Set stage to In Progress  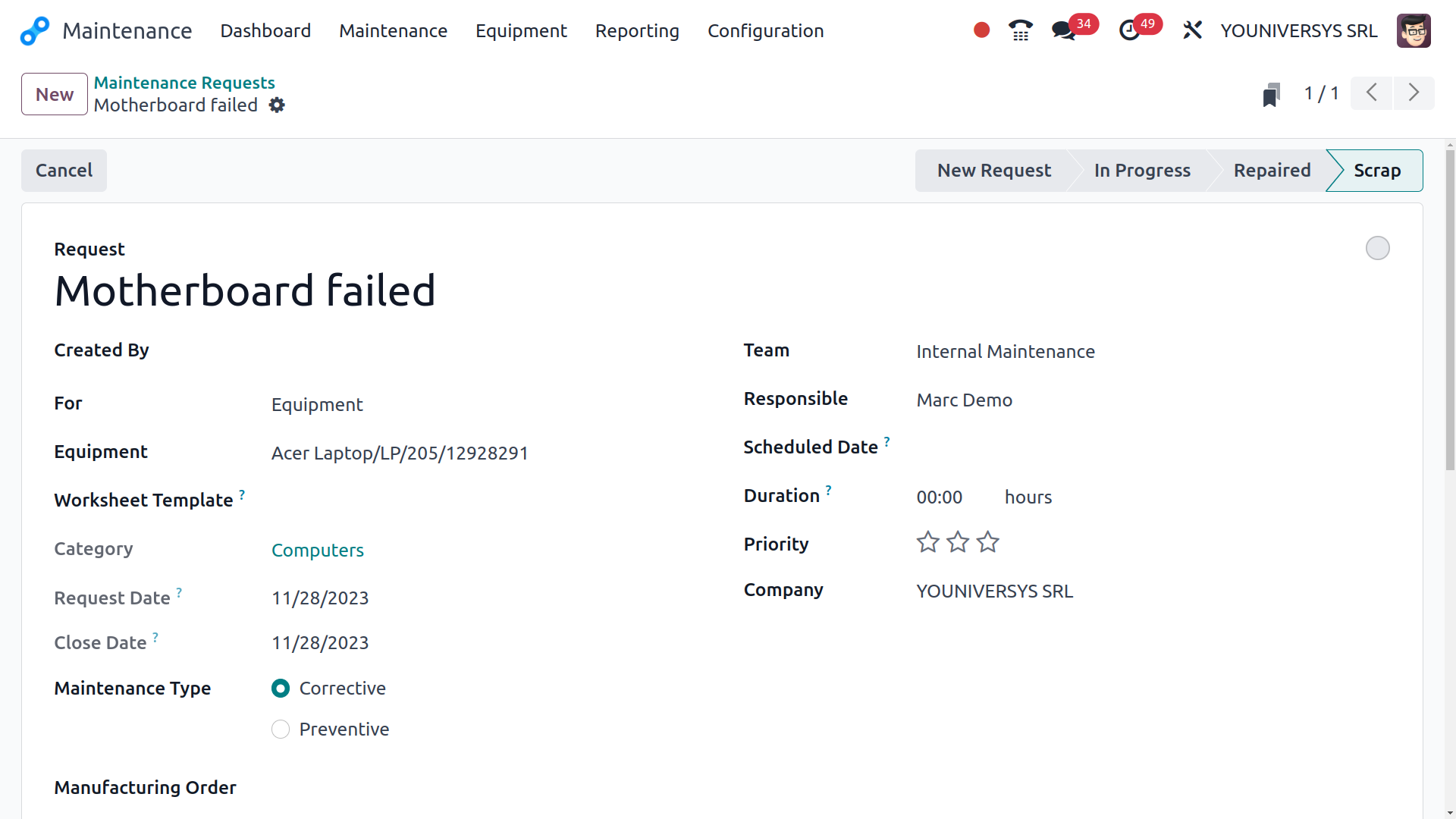(1141, 171)
